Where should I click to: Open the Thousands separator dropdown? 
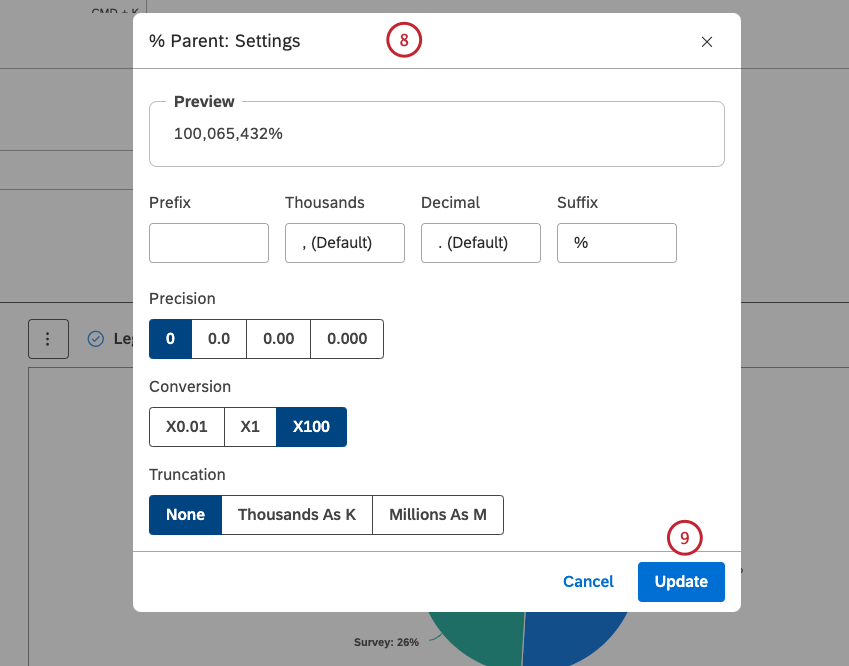click(344, 243)
